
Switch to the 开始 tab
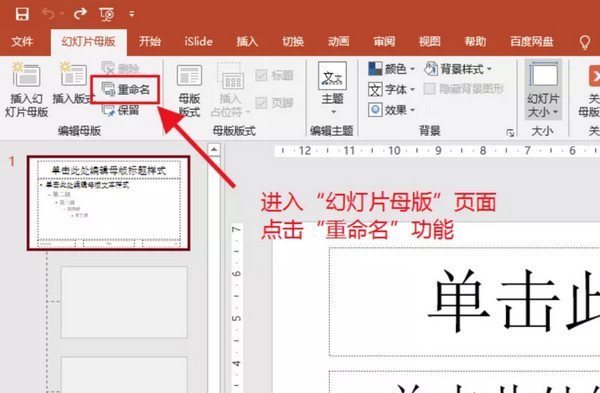(150, 41)
